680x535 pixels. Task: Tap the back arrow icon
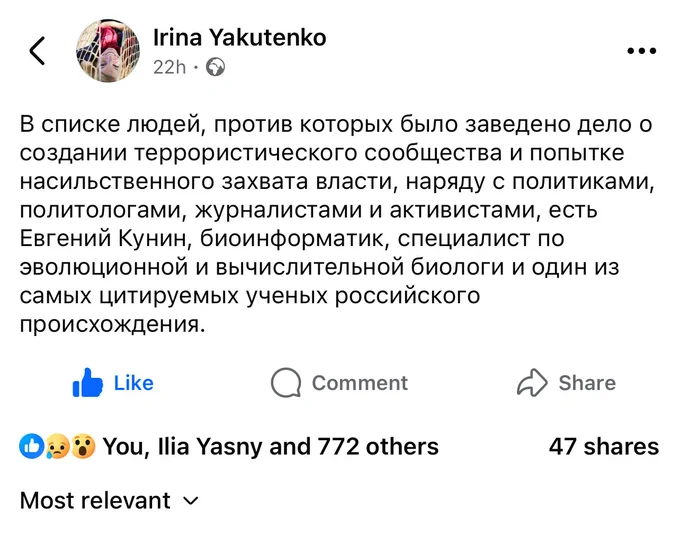37,51
